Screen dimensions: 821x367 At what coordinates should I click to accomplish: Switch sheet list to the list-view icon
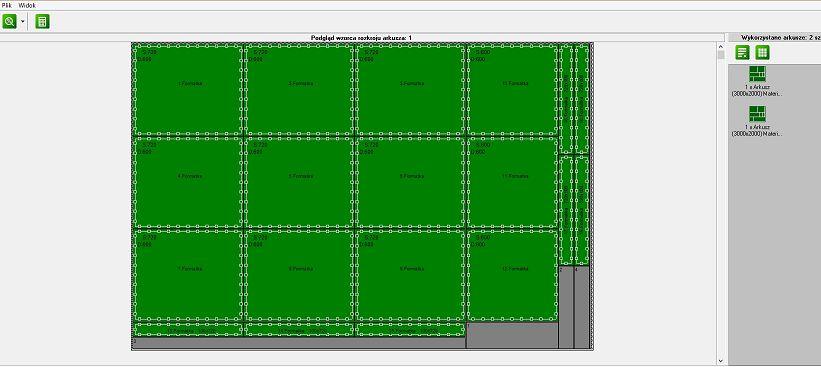click(x=742, y=52)
